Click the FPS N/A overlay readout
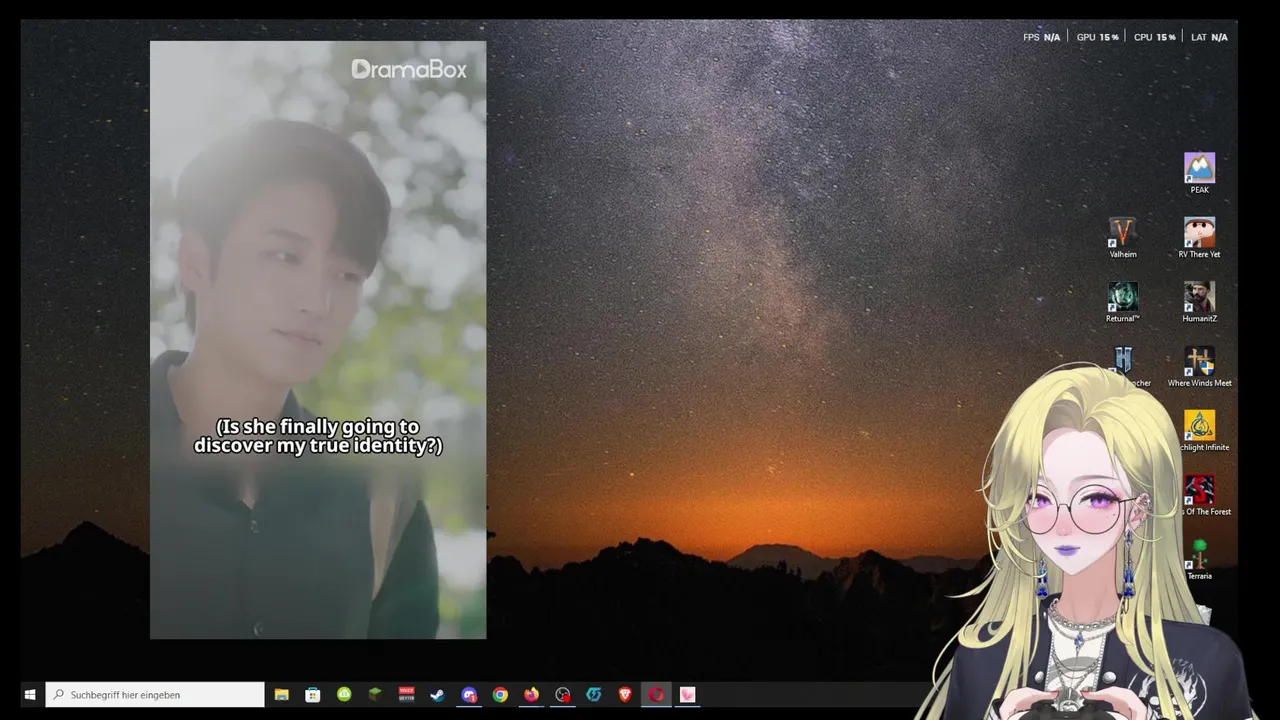 click(1041, 37)
